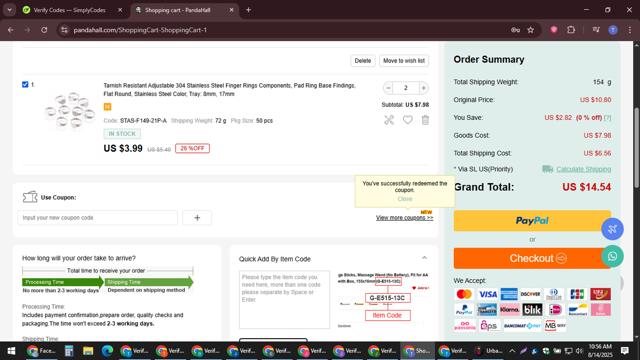The width and height of the screenshot is (640, 360).
Task: Go back to the previous page
Action: [x=11, y=30]
